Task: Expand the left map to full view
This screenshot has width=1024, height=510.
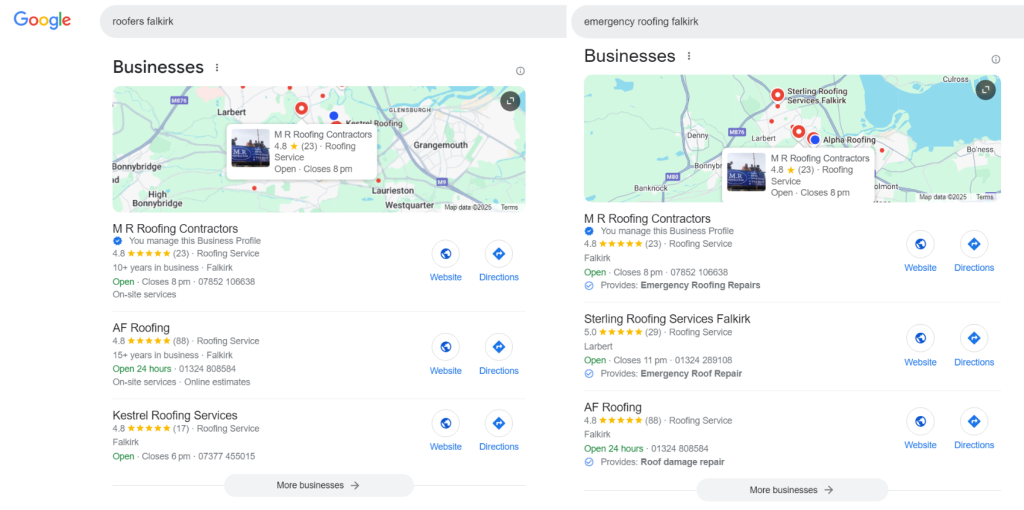Action: pos(510,101)
